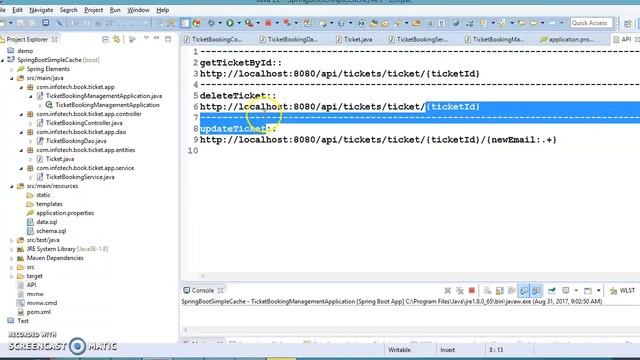Expand the Maven Dependencies node
Image resolution: width=640 pixels, height=360 pixels.
pos(12,258)
